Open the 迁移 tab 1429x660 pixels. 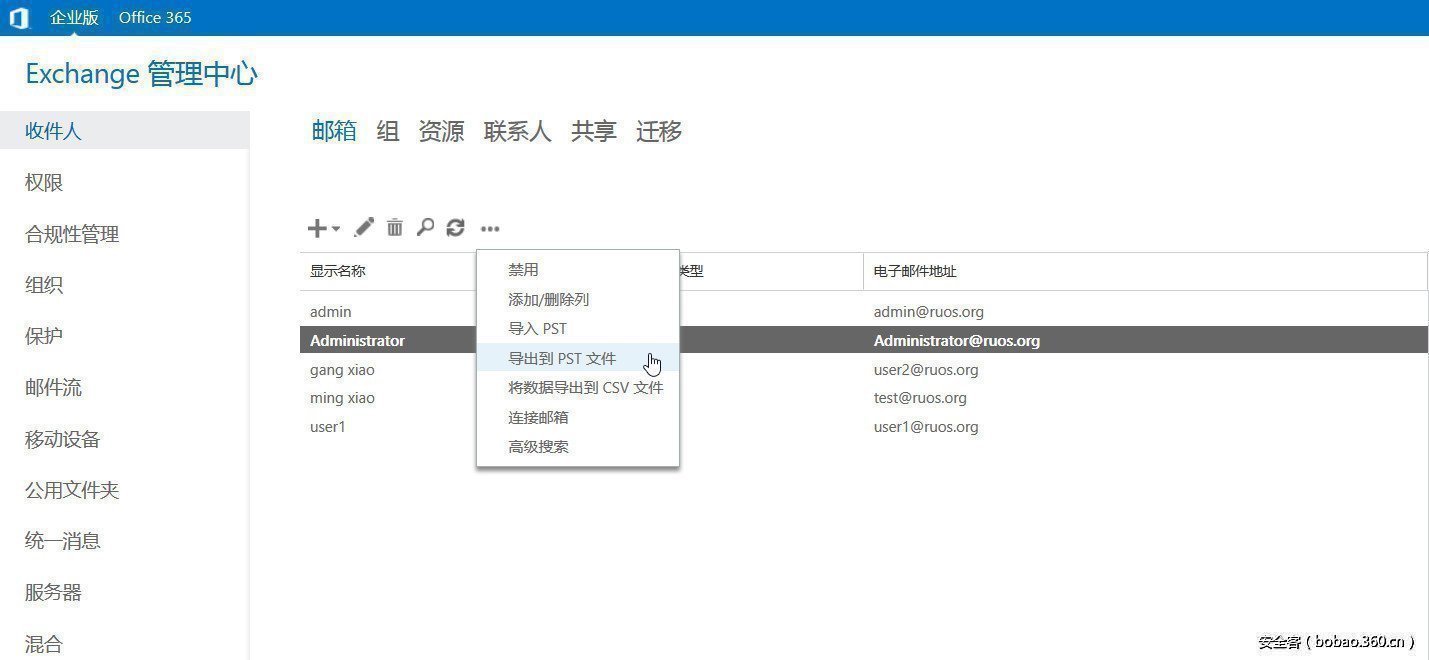pos(659,131)
